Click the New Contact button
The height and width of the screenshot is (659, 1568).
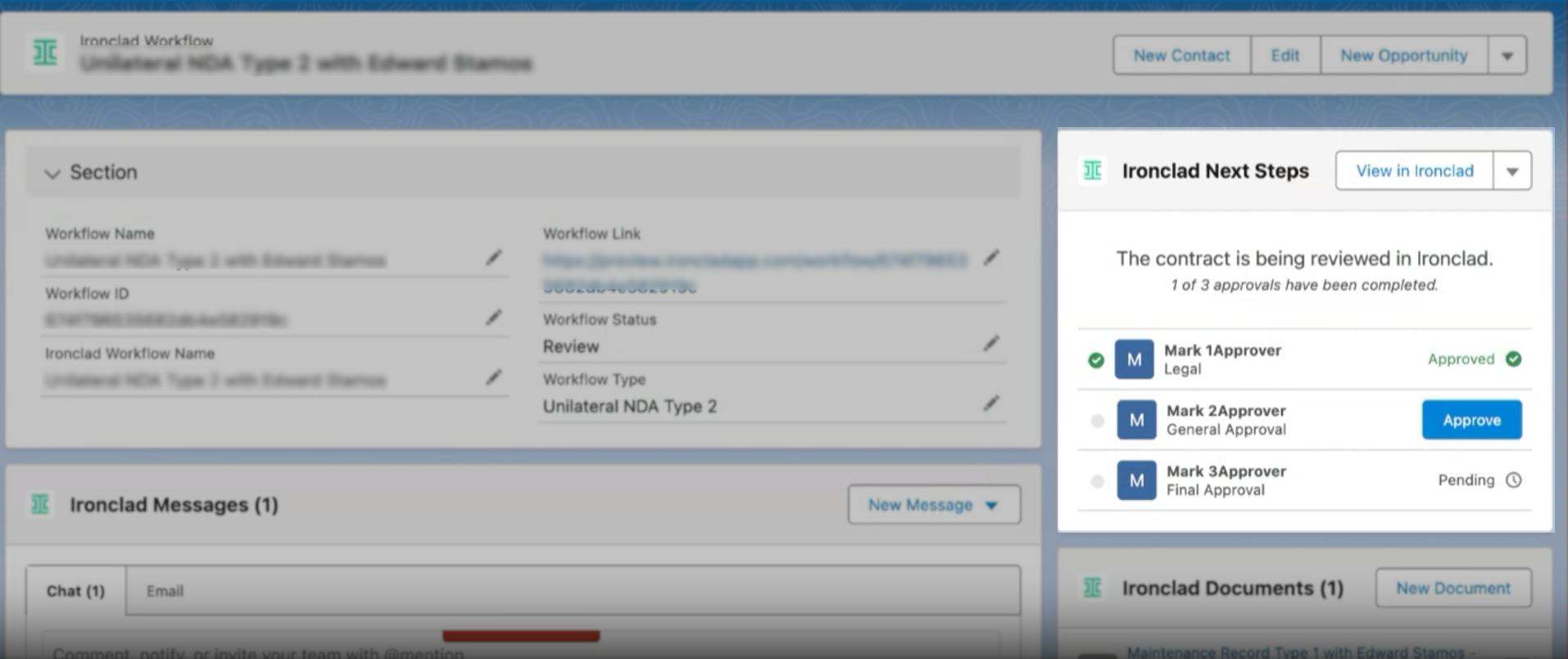pyautogui.click(x=1182, y=56)
